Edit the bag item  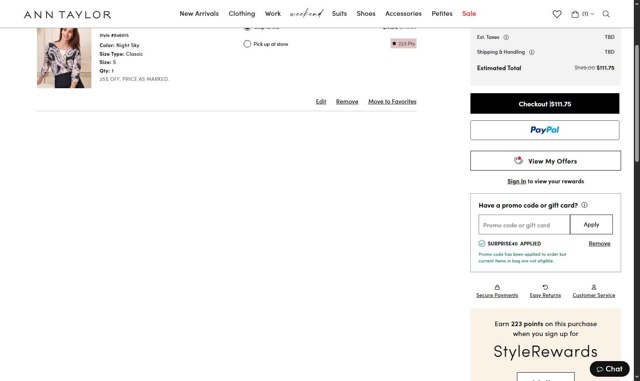[321, 101]
